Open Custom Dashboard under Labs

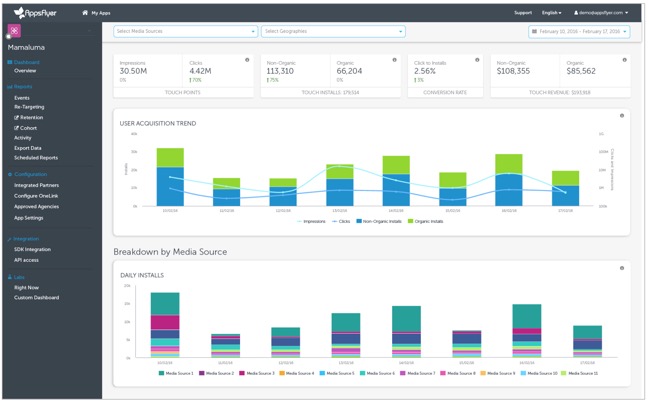click(36, 298)
